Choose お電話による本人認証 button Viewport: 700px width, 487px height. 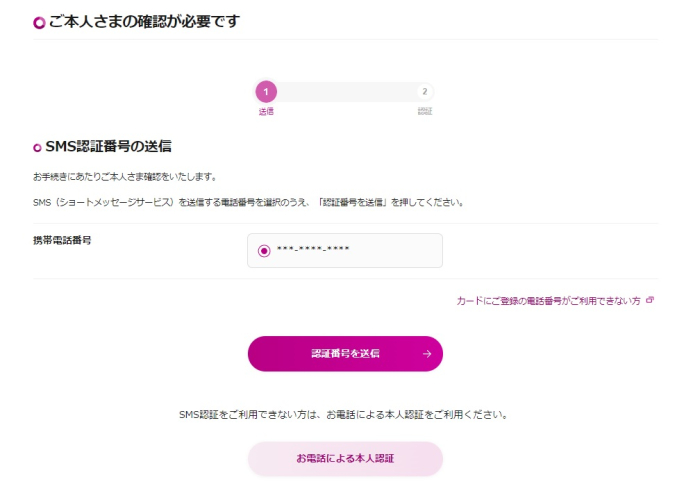click(345, 458)
